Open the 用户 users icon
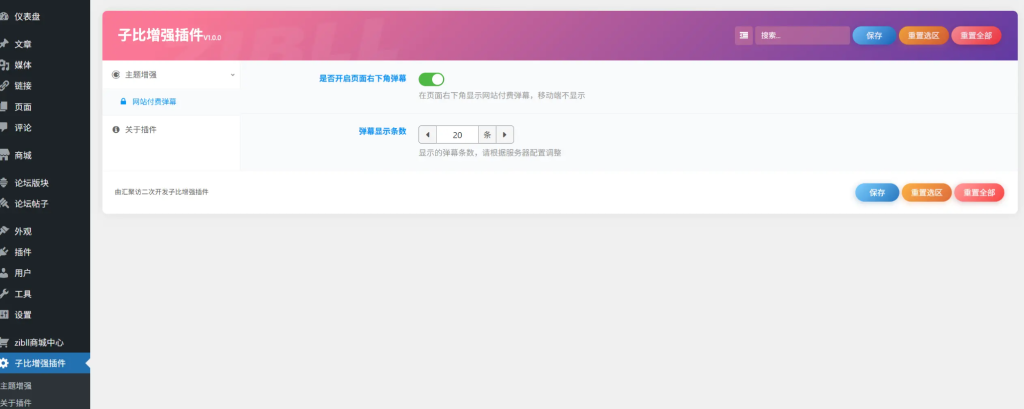Image resolution: width=1024 pixels, height=409 pixels. pyautogui.click(x=5, y=273)
